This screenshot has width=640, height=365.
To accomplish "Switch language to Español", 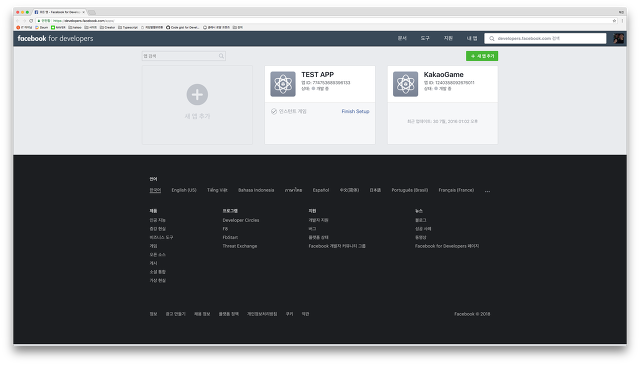I will 321,190.
